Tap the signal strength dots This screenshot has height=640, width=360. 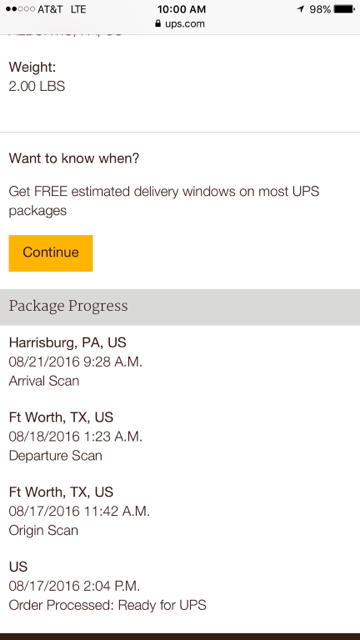click(x=20, y=9)
